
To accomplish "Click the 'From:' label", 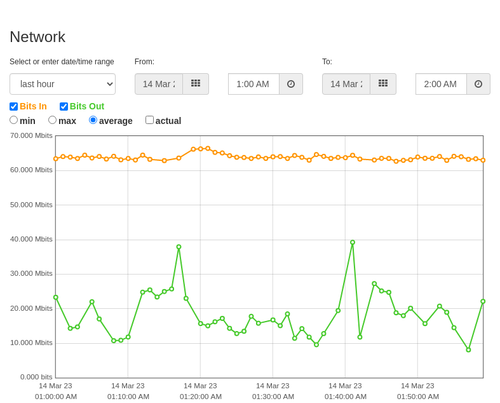I will click(144, 62).
